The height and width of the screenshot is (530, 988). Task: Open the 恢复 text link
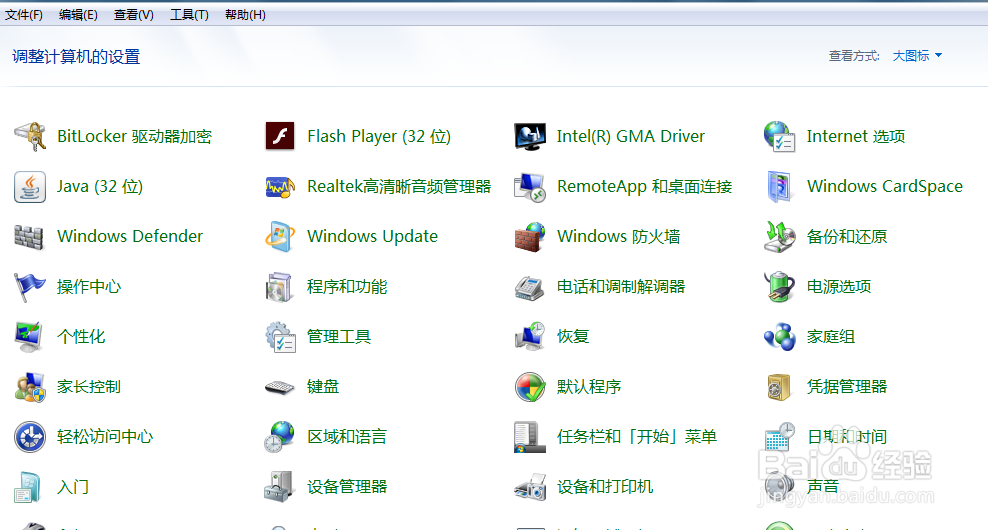573,337
